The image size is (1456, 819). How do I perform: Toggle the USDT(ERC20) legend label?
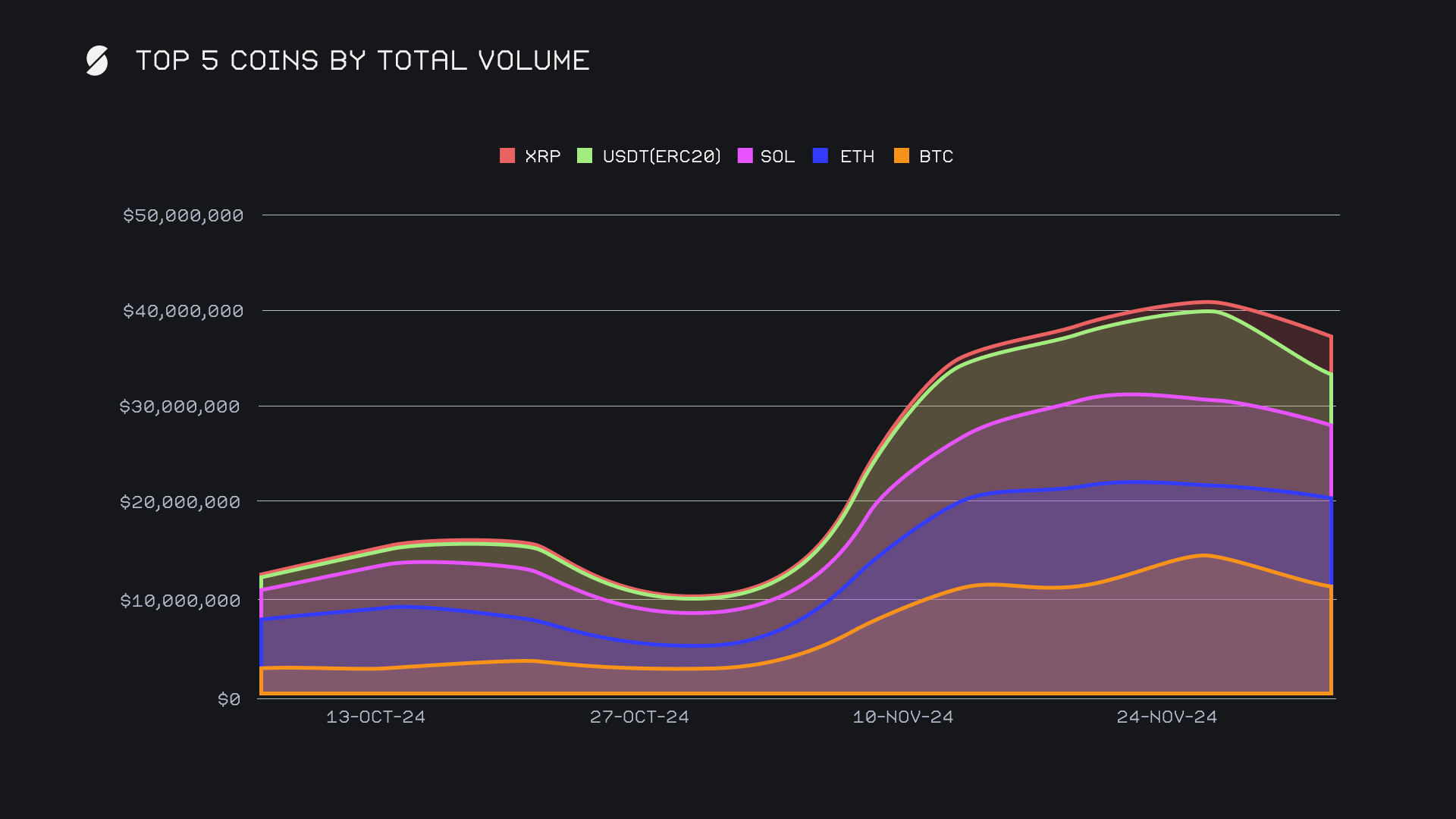pyautogui.click(x=661, y=156)
